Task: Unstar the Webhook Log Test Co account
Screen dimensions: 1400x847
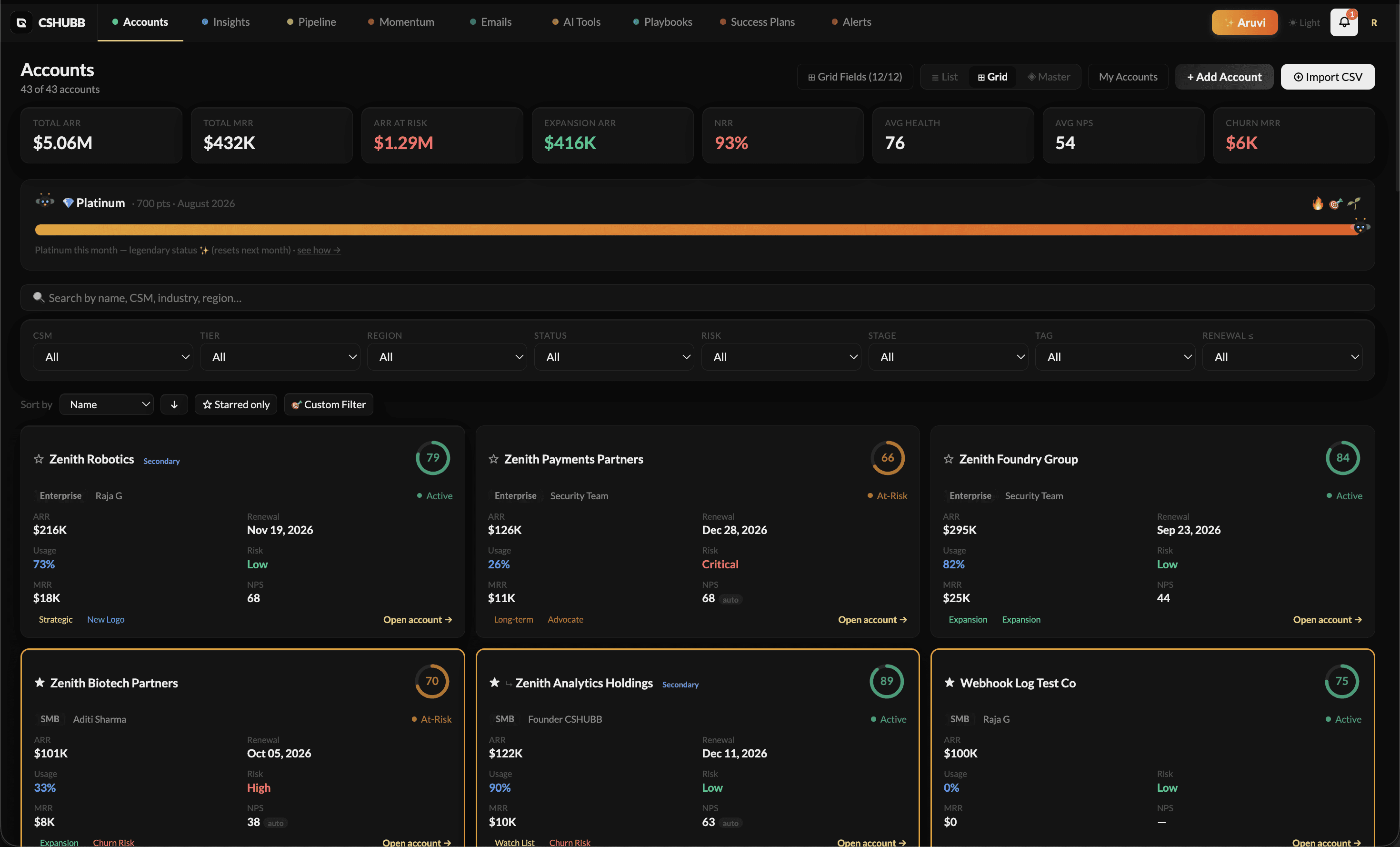Action: click(950, 682)
